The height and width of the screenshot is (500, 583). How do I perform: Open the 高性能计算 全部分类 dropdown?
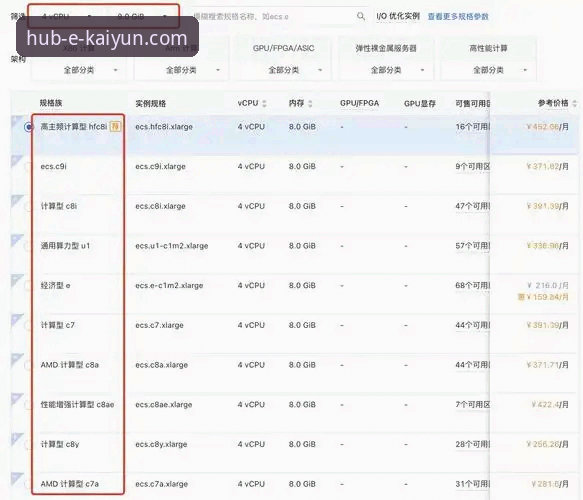point(489,70)
